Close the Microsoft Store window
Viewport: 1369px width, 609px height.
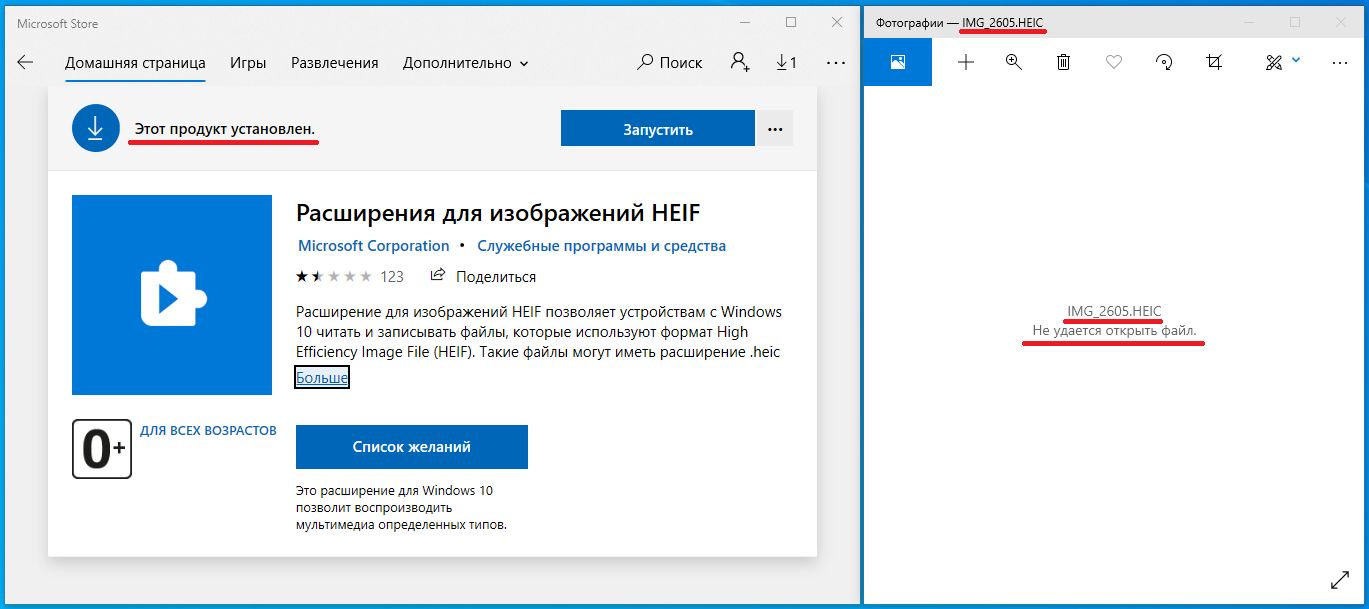tap(837, 22)
